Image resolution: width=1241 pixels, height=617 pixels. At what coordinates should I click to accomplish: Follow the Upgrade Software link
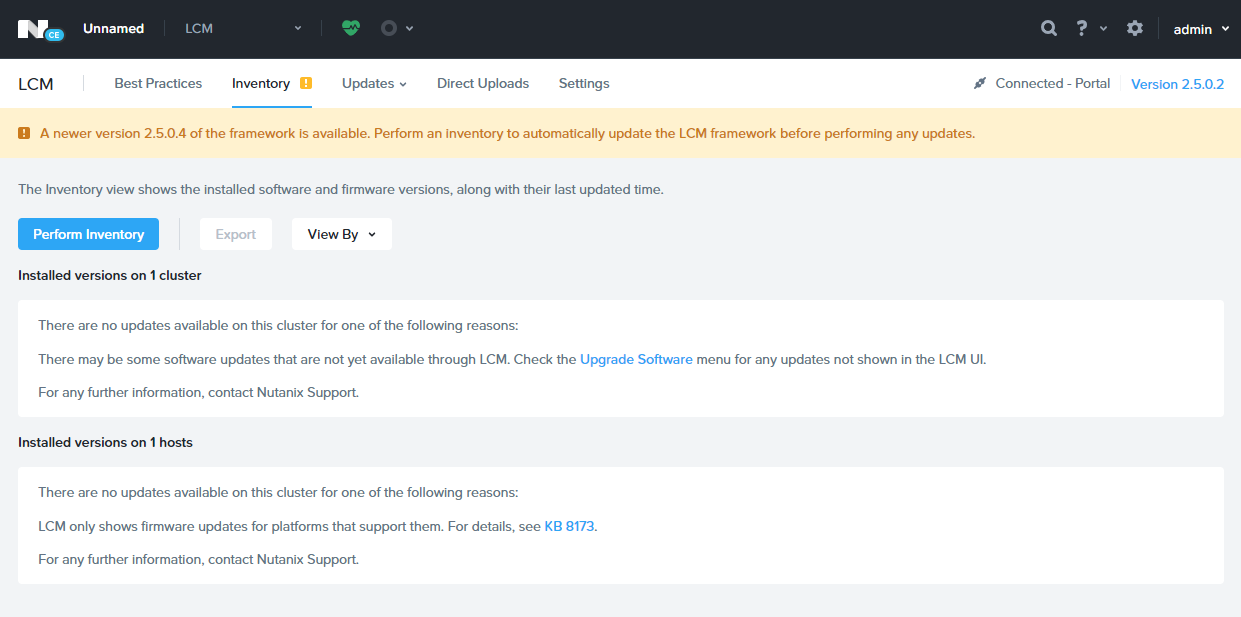click(636, 359)
